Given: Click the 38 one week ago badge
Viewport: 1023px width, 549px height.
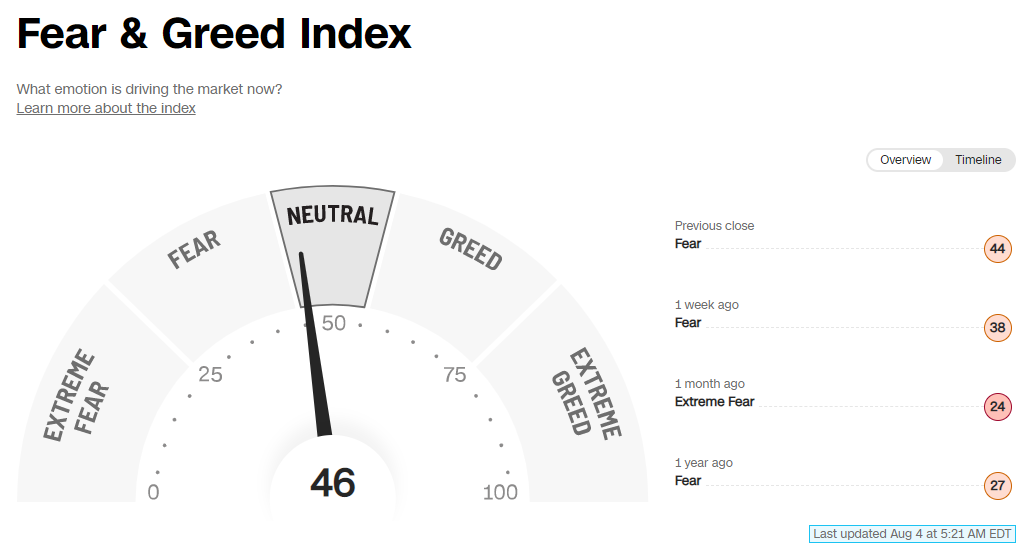Looking at the screenshot, I should (x=997, y=327).
